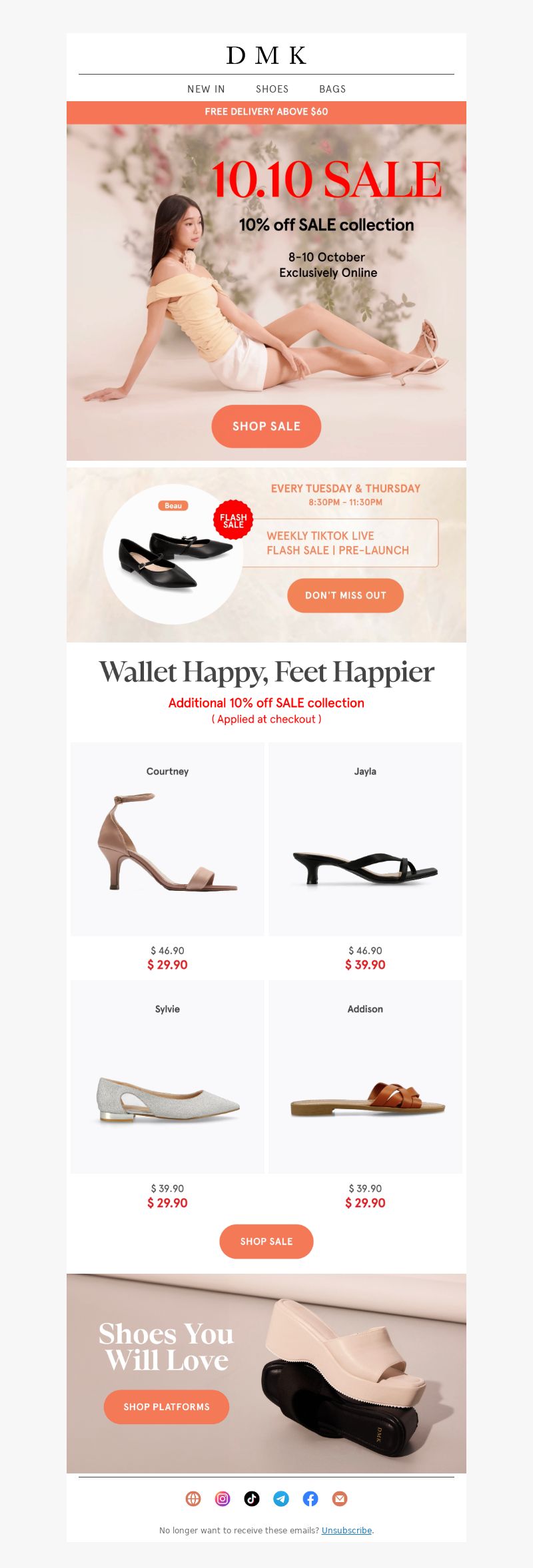Click the Shop Platforms button
Viewport: 533px width, 1568px height.
pos(167,1406)
